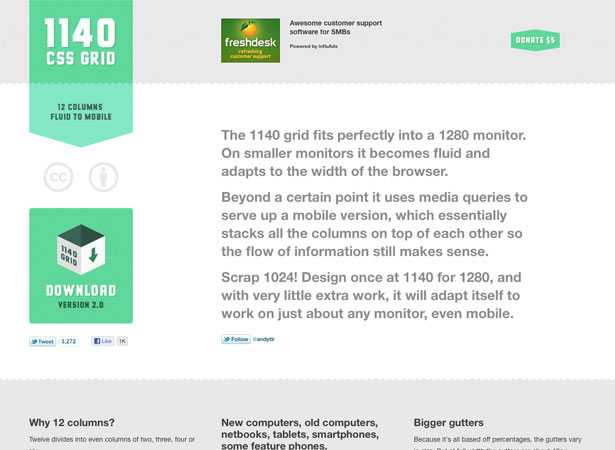Open the 'Awesome customer support software' ad text

pos(336,27)
